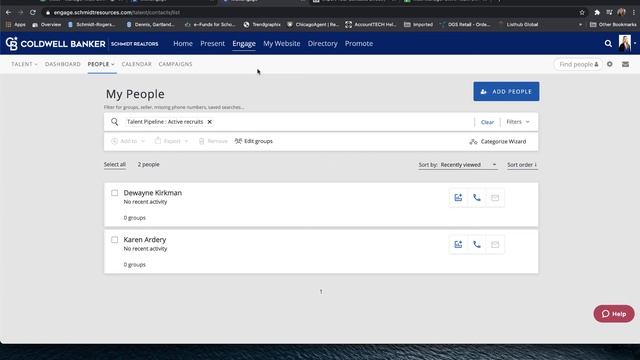Open the Export dropdown
Image resolution: width=640 pixels, height=360 pixels.
click(x=171, y=141)
